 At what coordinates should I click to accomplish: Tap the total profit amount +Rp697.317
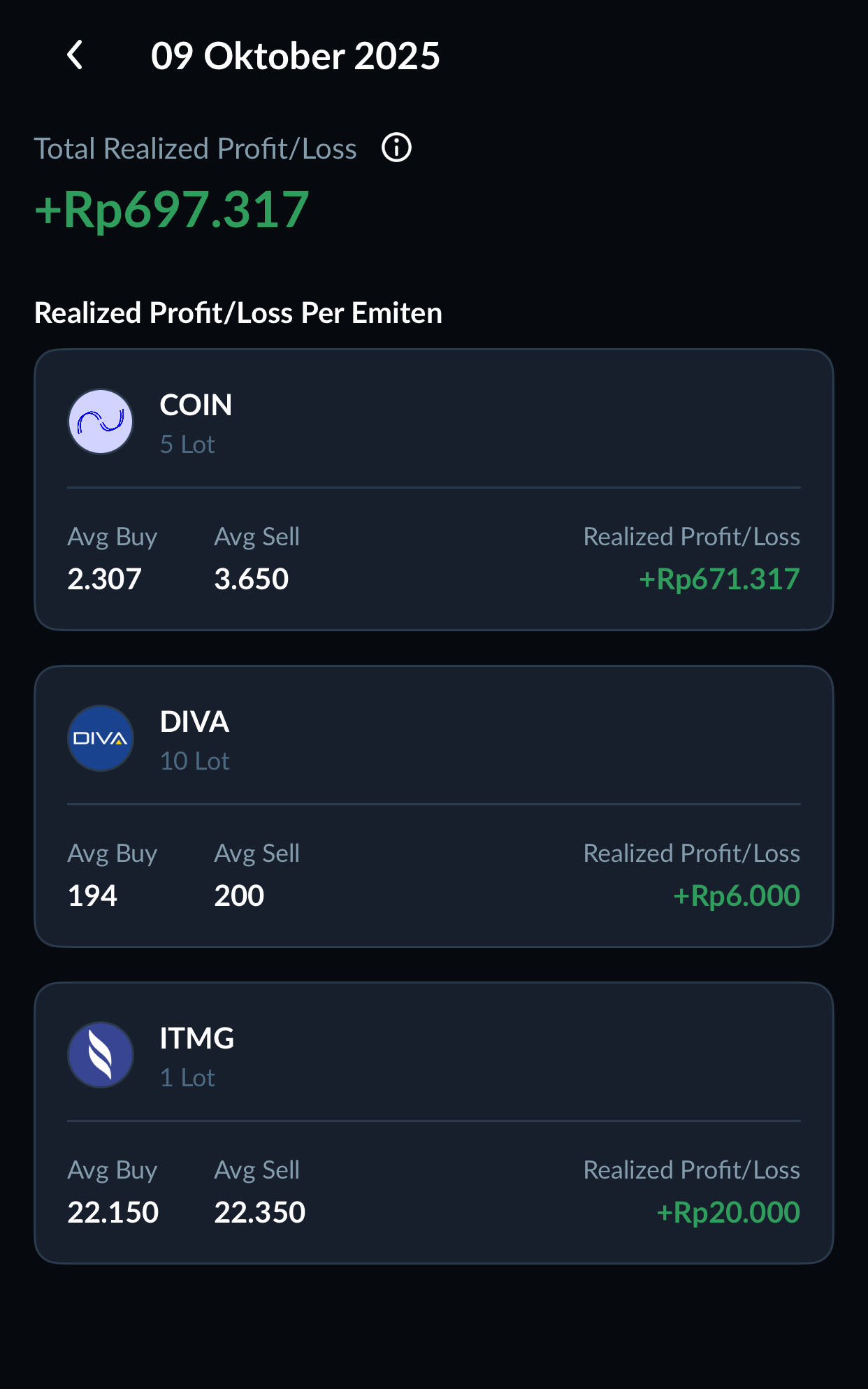click(172, 210)
